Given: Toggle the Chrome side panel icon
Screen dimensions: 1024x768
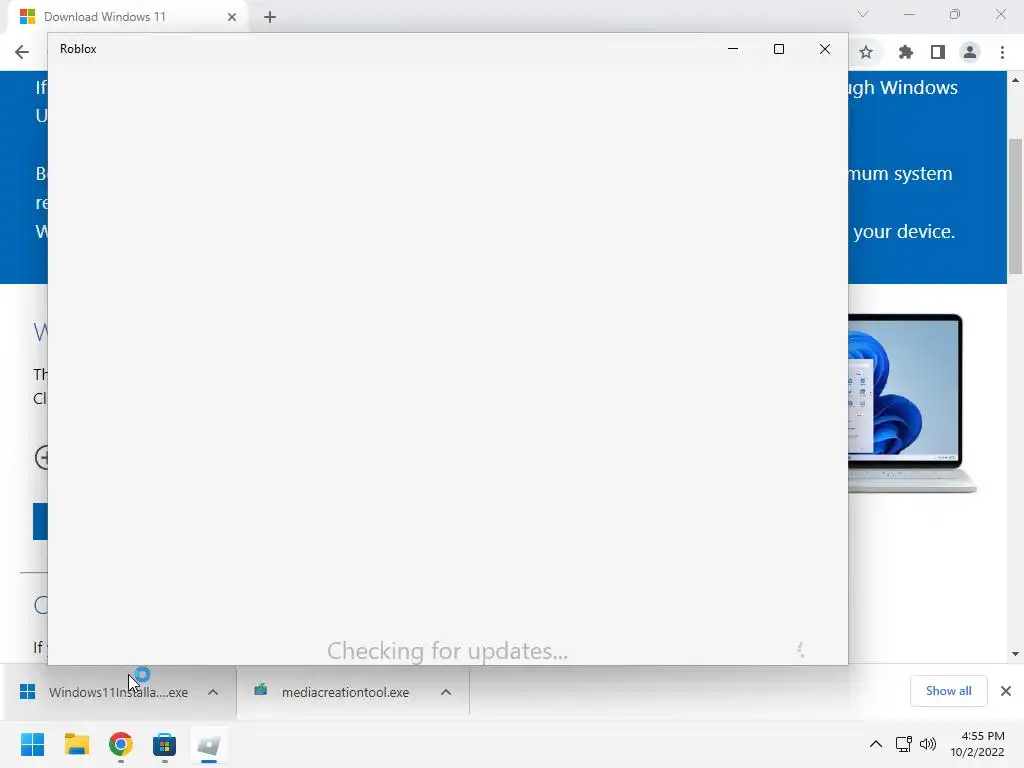Looking at the screenshot, I should coord(938,52).
